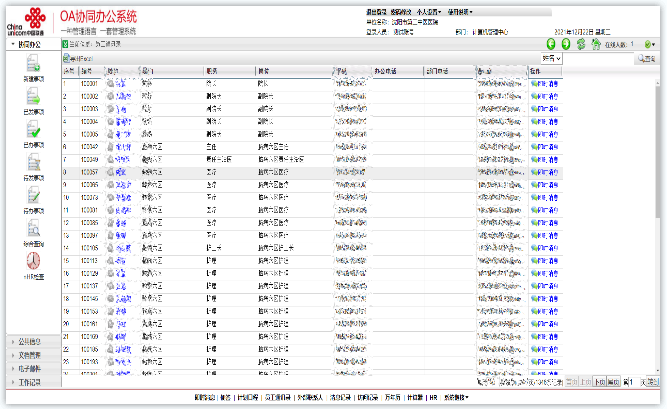Expand the 电子邮件 sidebar section
Viewport: 667px width, 409px height.
tap(33, 369)
